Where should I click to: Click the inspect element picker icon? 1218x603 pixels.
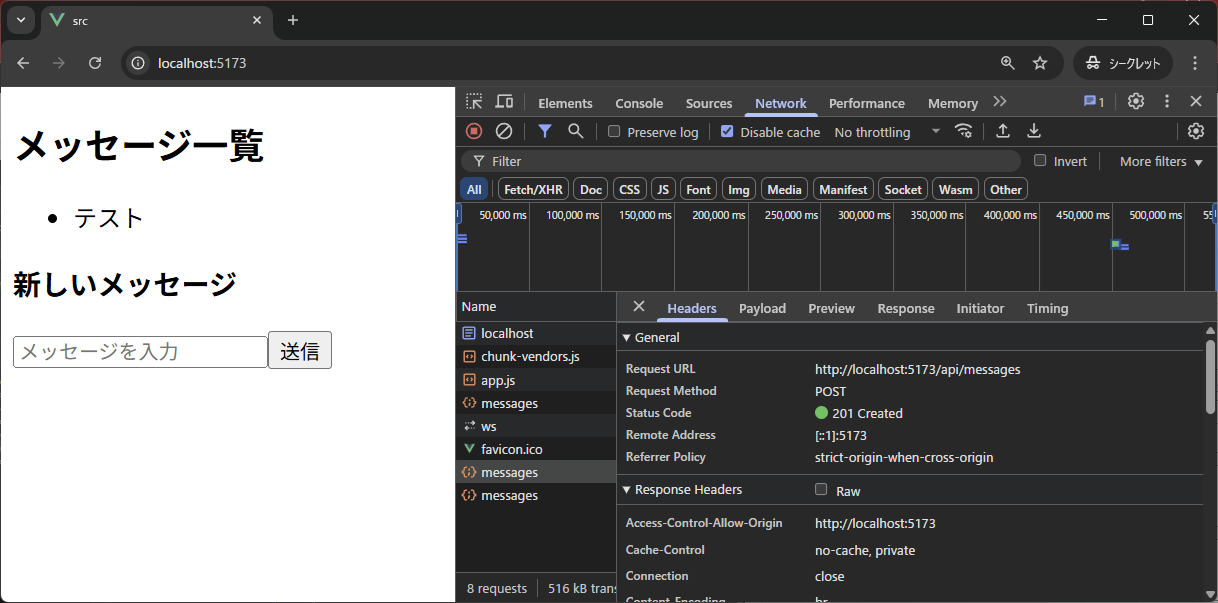coord(474,102)
